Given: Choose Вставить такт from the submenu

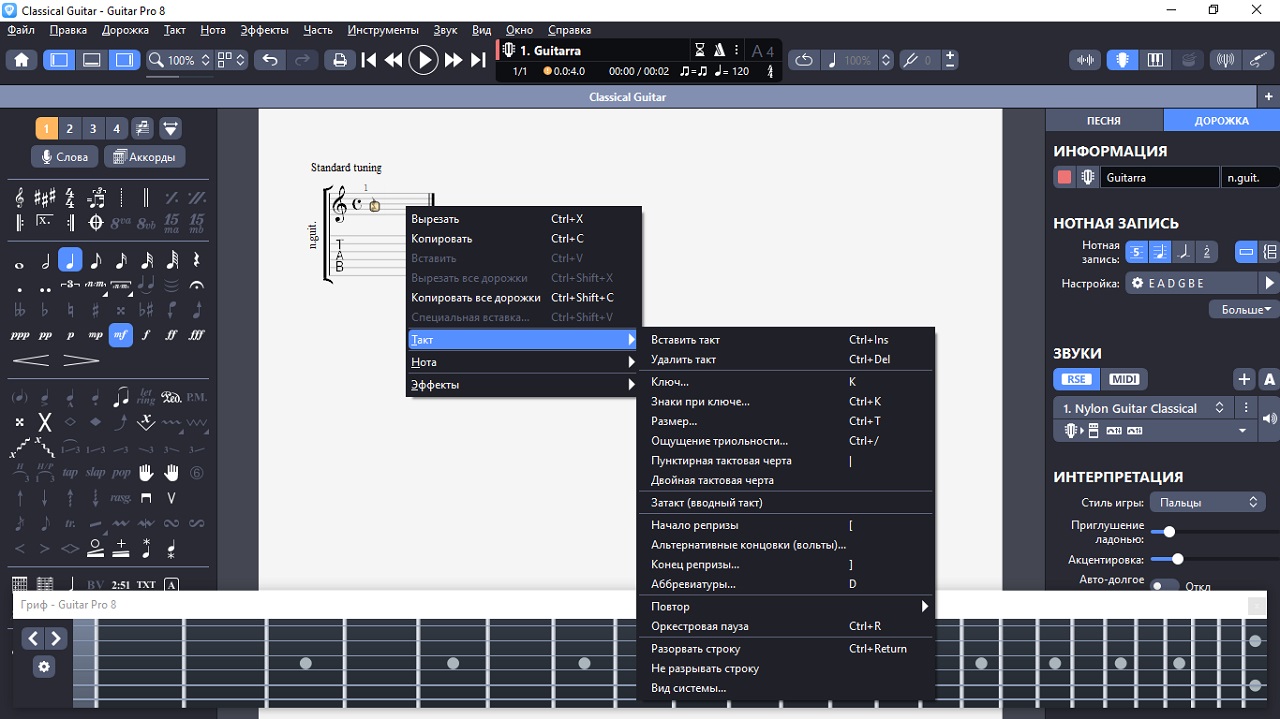Looking at the screenshot, I should pos(685,340).
